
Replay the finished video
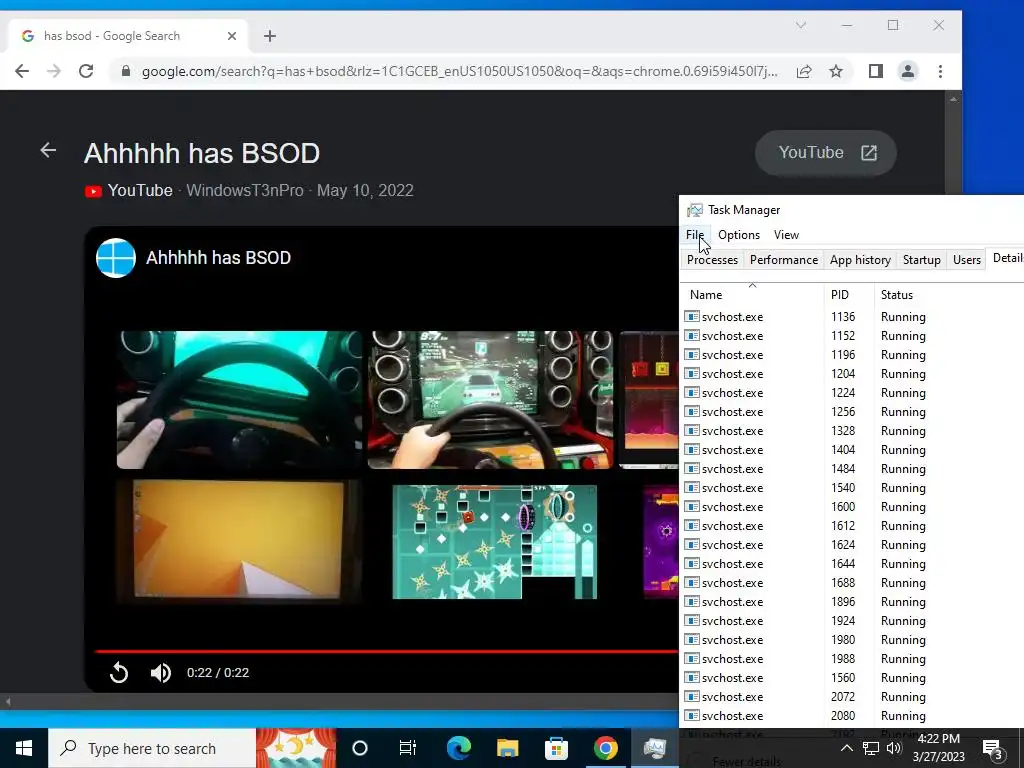(x=119, y=673)
